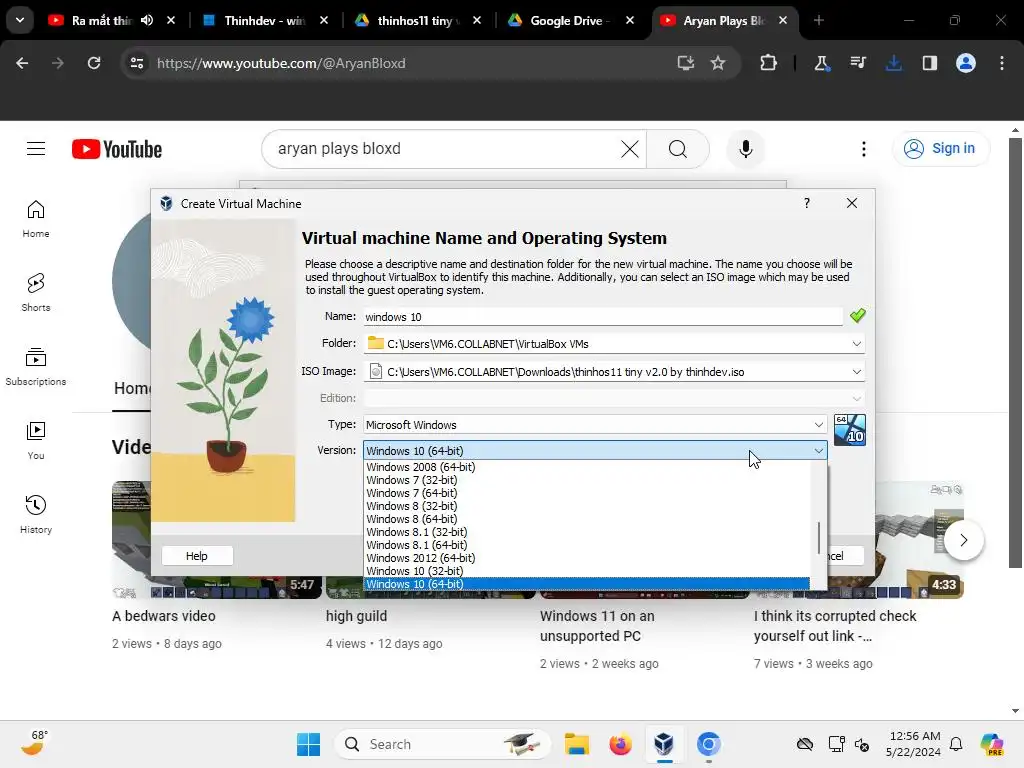Go back in browser
The image size is (1024, 768).
22,63
